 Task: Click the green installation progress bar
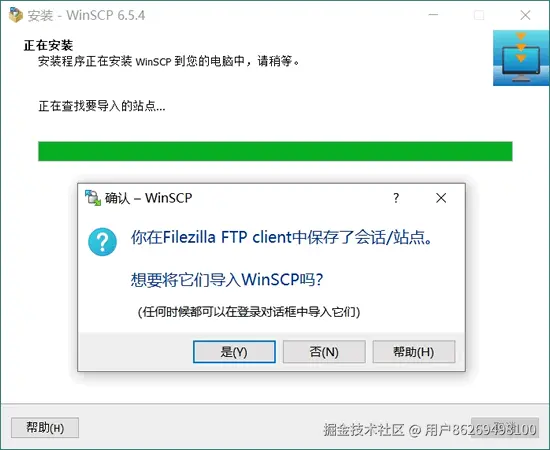pos(275,151)
